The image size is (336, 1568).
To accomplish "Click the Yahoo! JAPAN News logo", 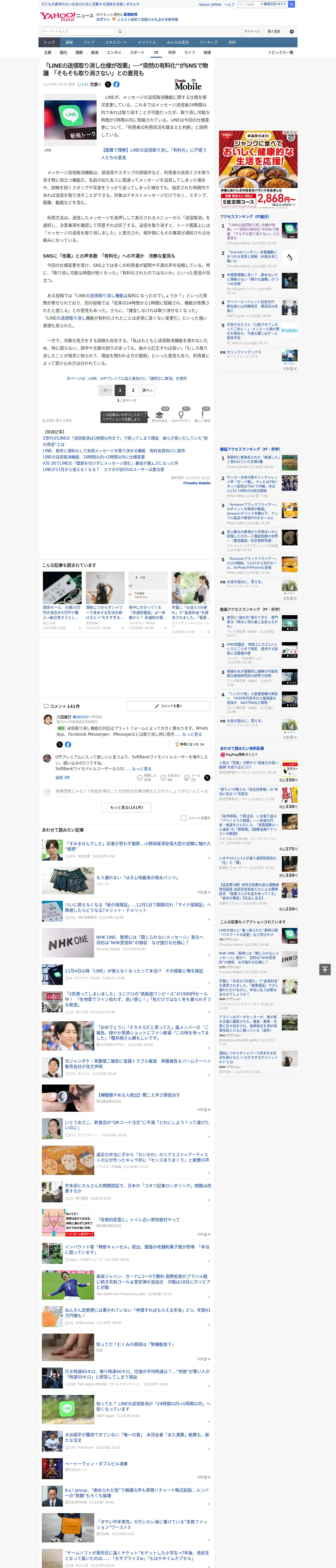I will tap(66, 16).
